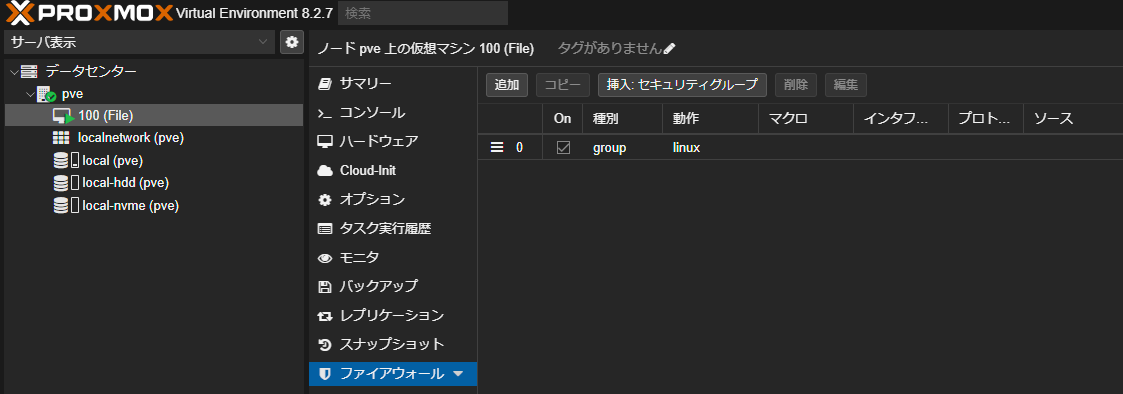Click the Cloud-Init cloud icon
This screenshot has height=394, width=1123.
[x=324, y=170]
